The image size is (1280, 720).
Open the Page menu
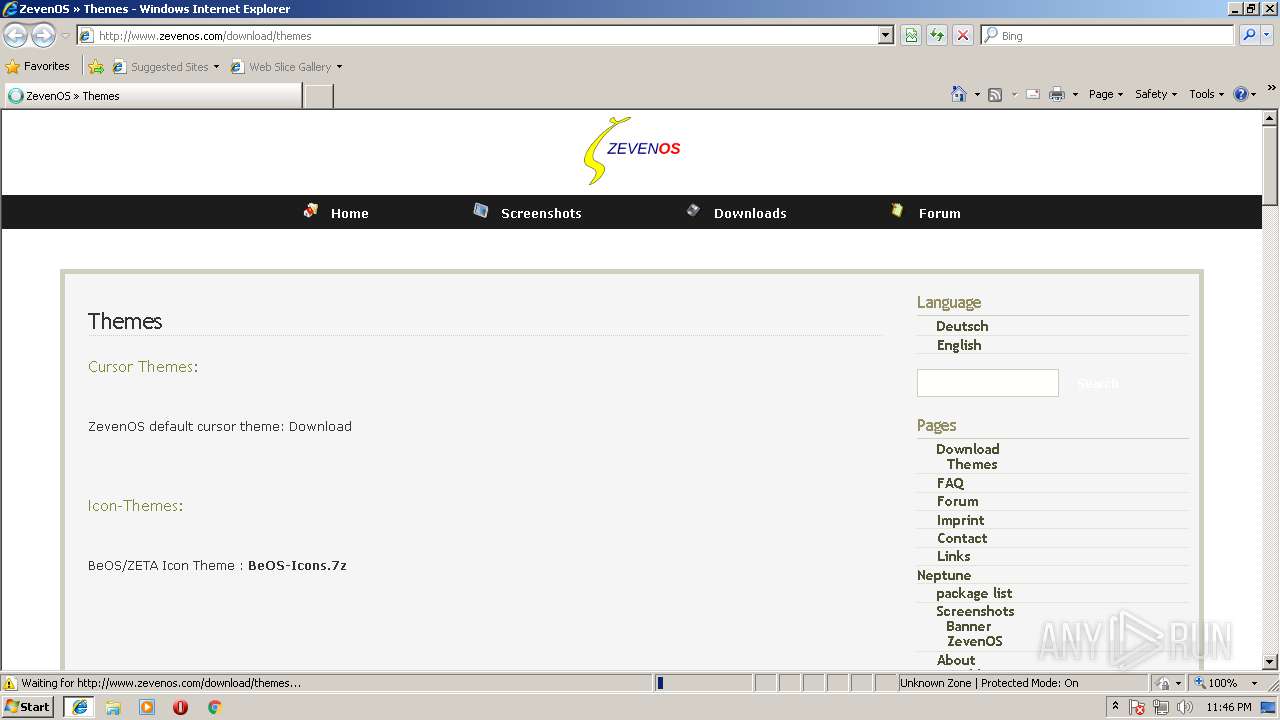[1105, 94]
